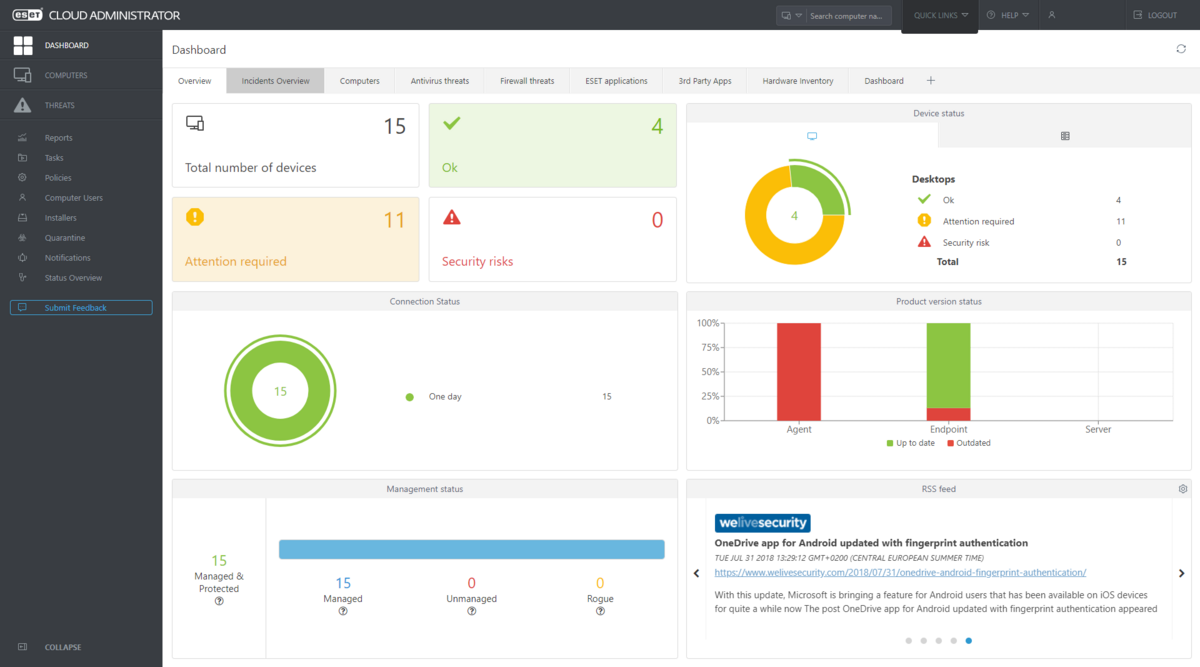
Task: Open Quarantine from the sidebar
Action: pos(64,238)
